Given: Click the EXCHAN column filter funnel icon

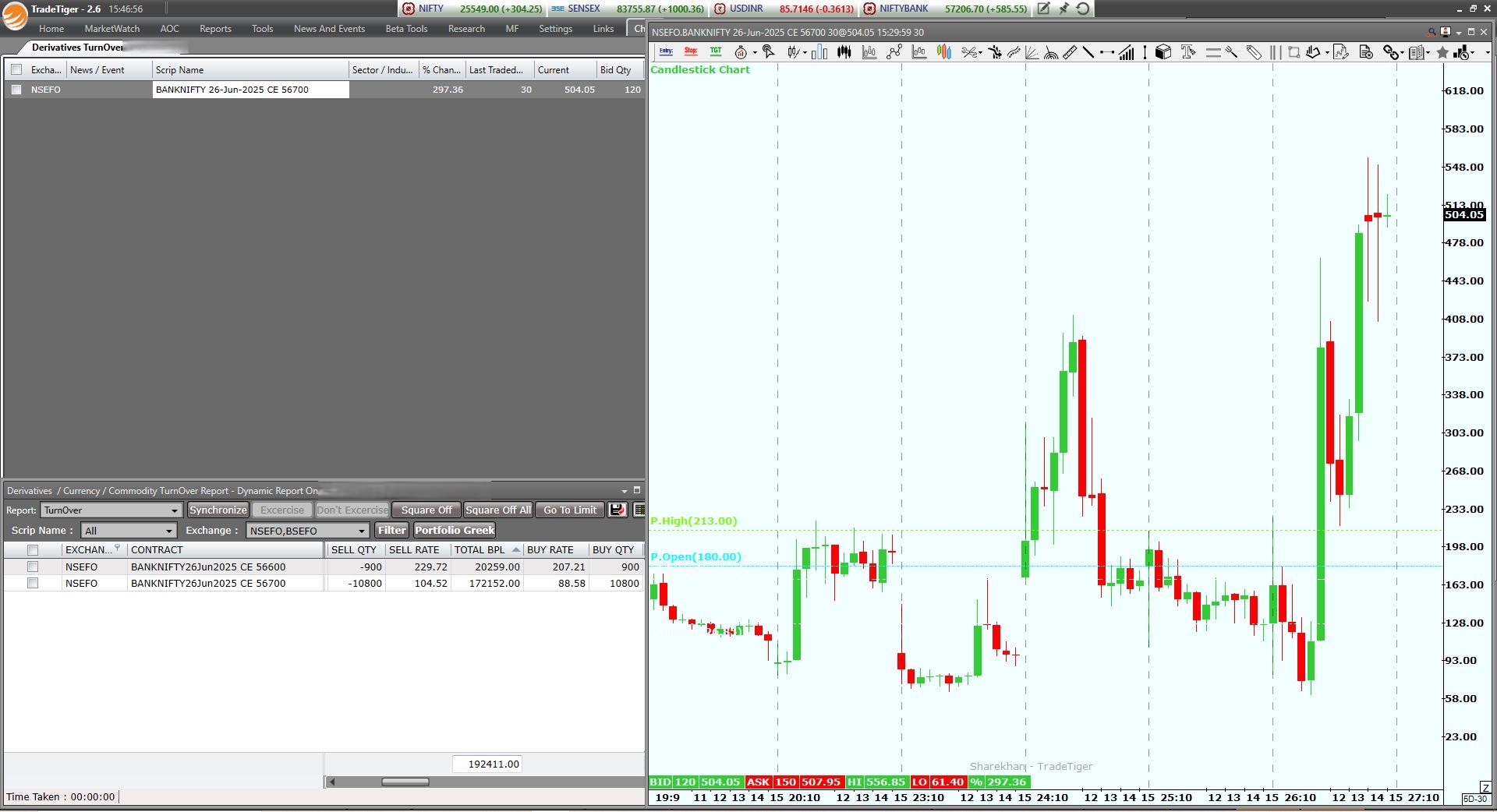Looking at the screenshot, I should pos(117,548).
